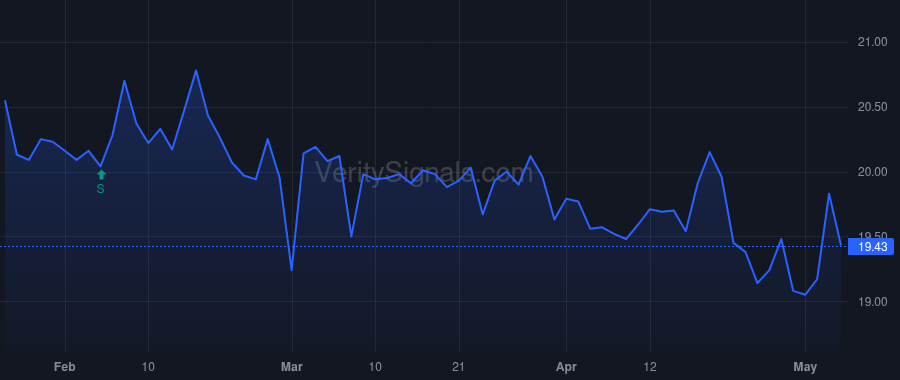
Task: Click the 12 date axis label
Action: [650, 367]
